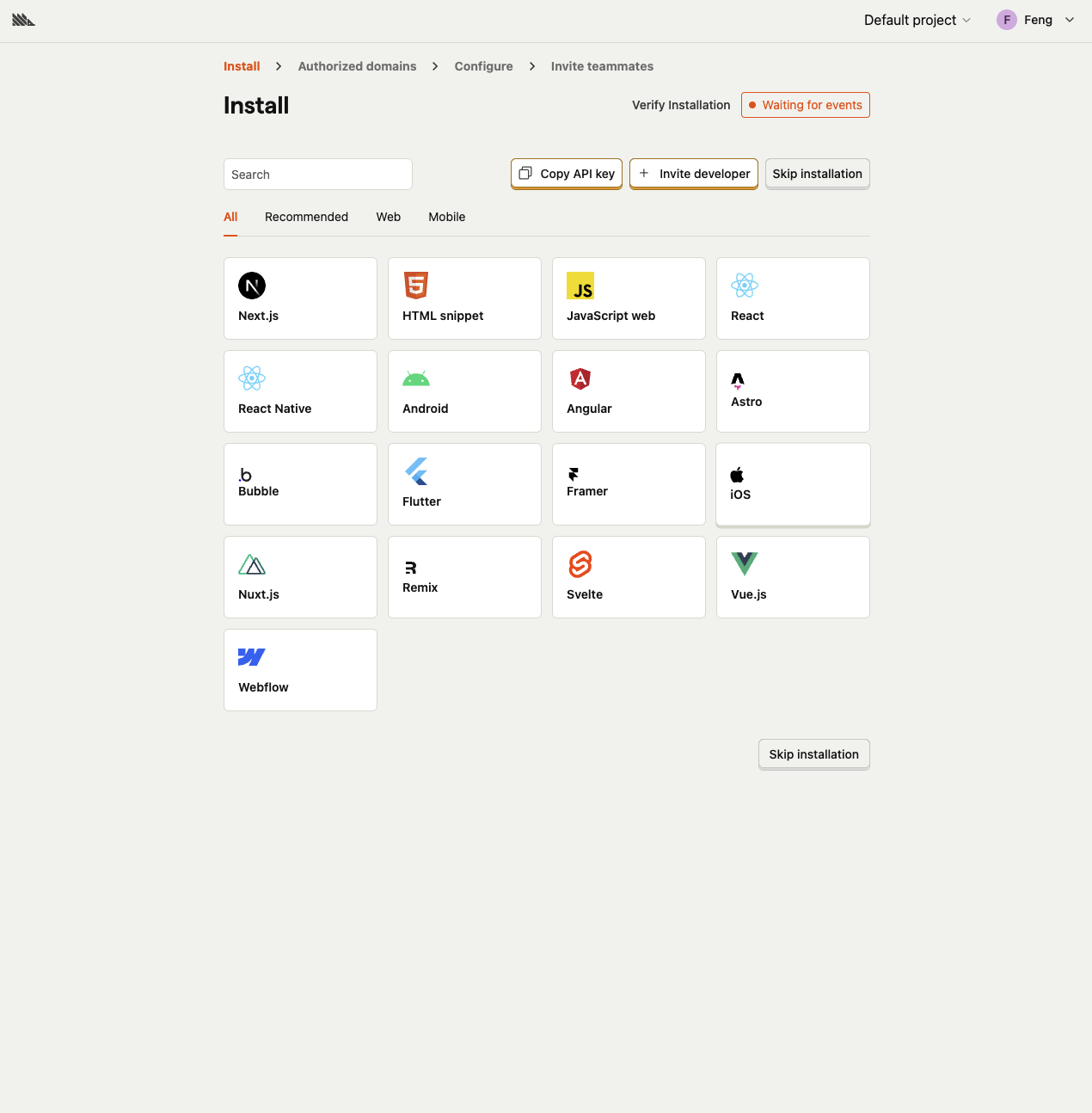Click the Verify Installation label
The width and height of the screenshot is (1092, 1113).
coord(681,105)
